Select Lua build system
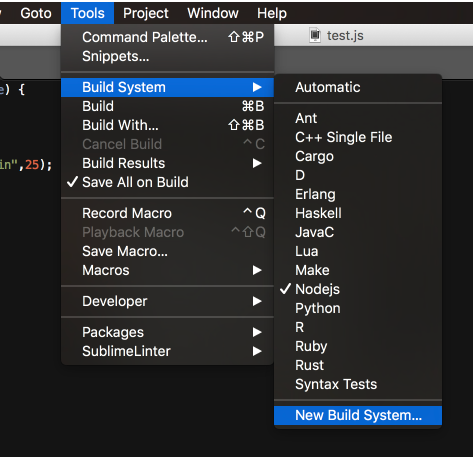The width and height of the screenshot is (473, 457). pyautogui.click(x=358, y=251)
